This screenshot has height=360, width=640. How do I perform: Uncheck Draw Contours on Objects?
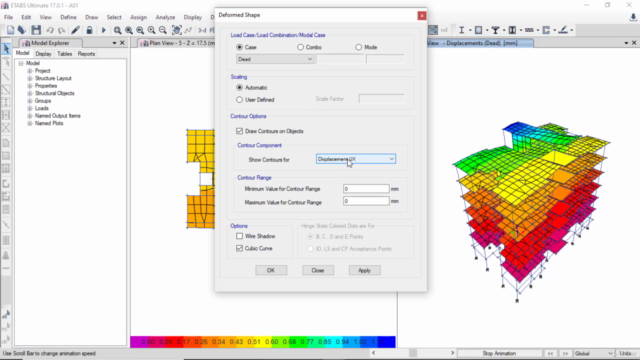point(240,131)
